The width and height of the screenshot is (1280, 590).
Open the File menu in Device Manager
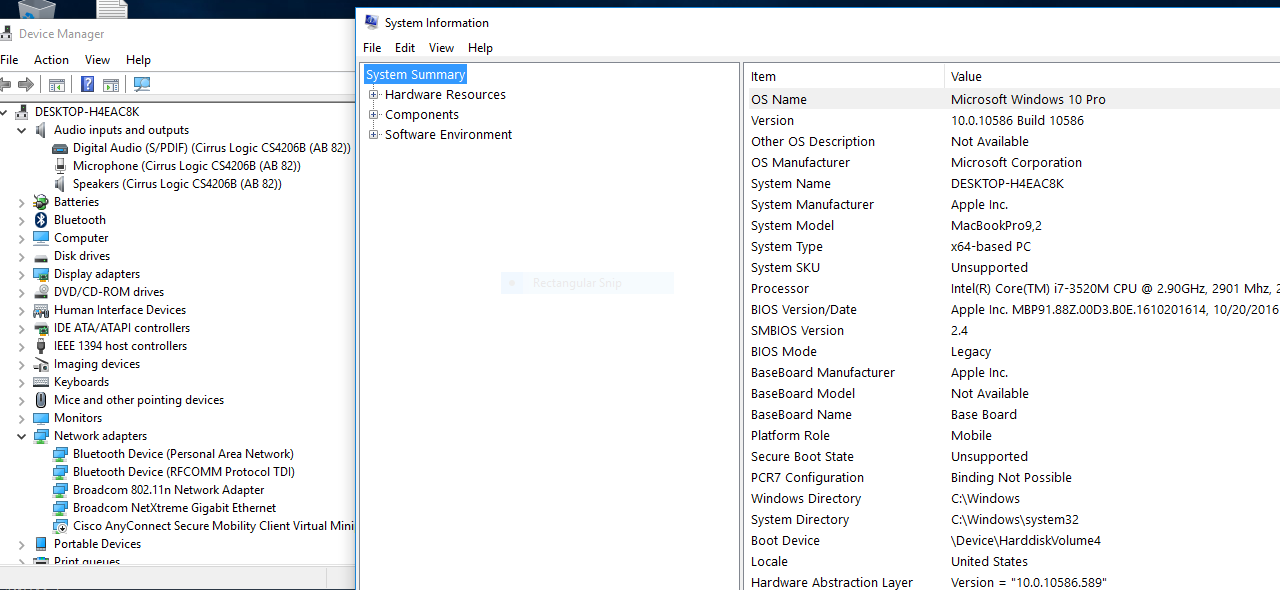point(9,60)
